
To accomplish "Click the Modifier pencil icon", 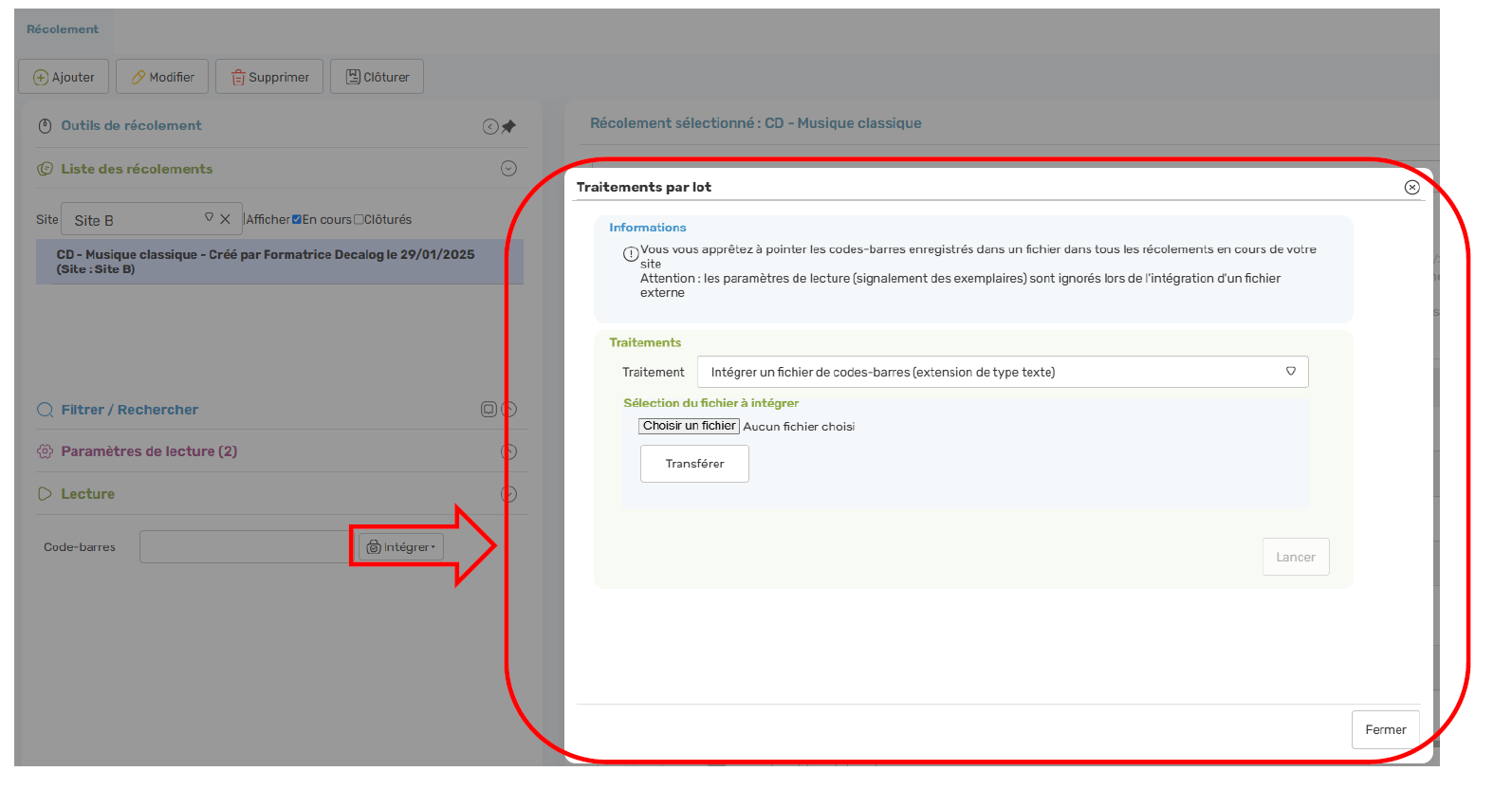I will (x=138, y=78).
